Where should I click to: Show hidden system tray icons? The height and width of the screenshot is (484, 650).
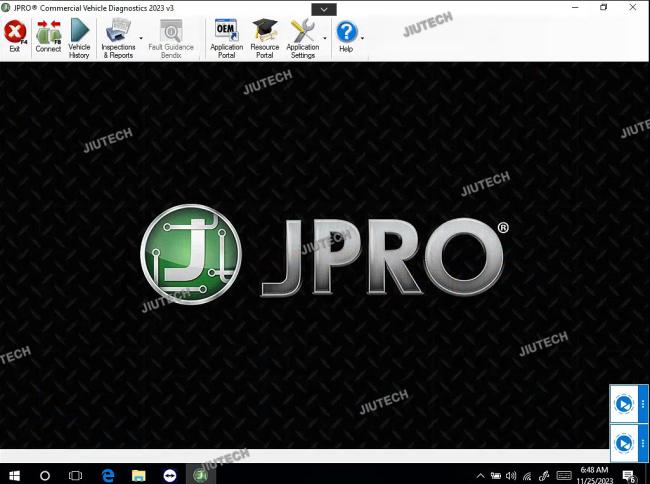pyautogui.click(x=480, y=475)
